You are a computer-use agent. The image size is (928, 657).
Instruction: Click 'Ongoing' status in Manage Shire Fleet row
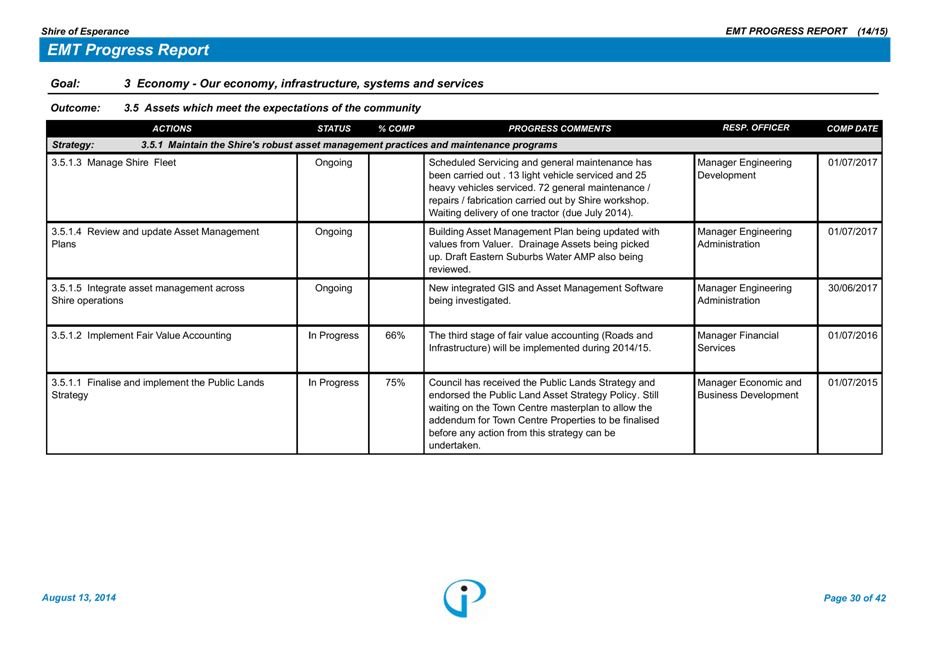point(333,163)
